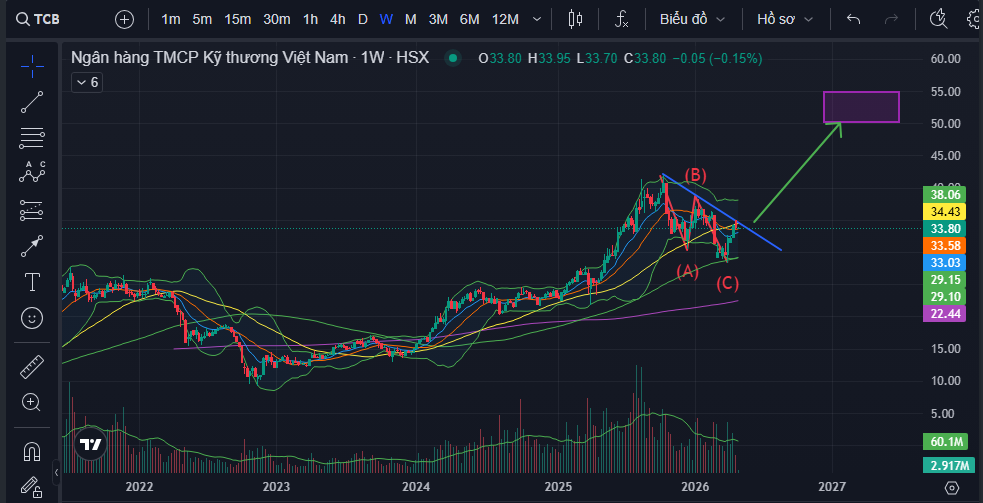This screenshot has height=503, width=983.
Task: Switch to the daily D timeframe
Action: click(362, 19)
